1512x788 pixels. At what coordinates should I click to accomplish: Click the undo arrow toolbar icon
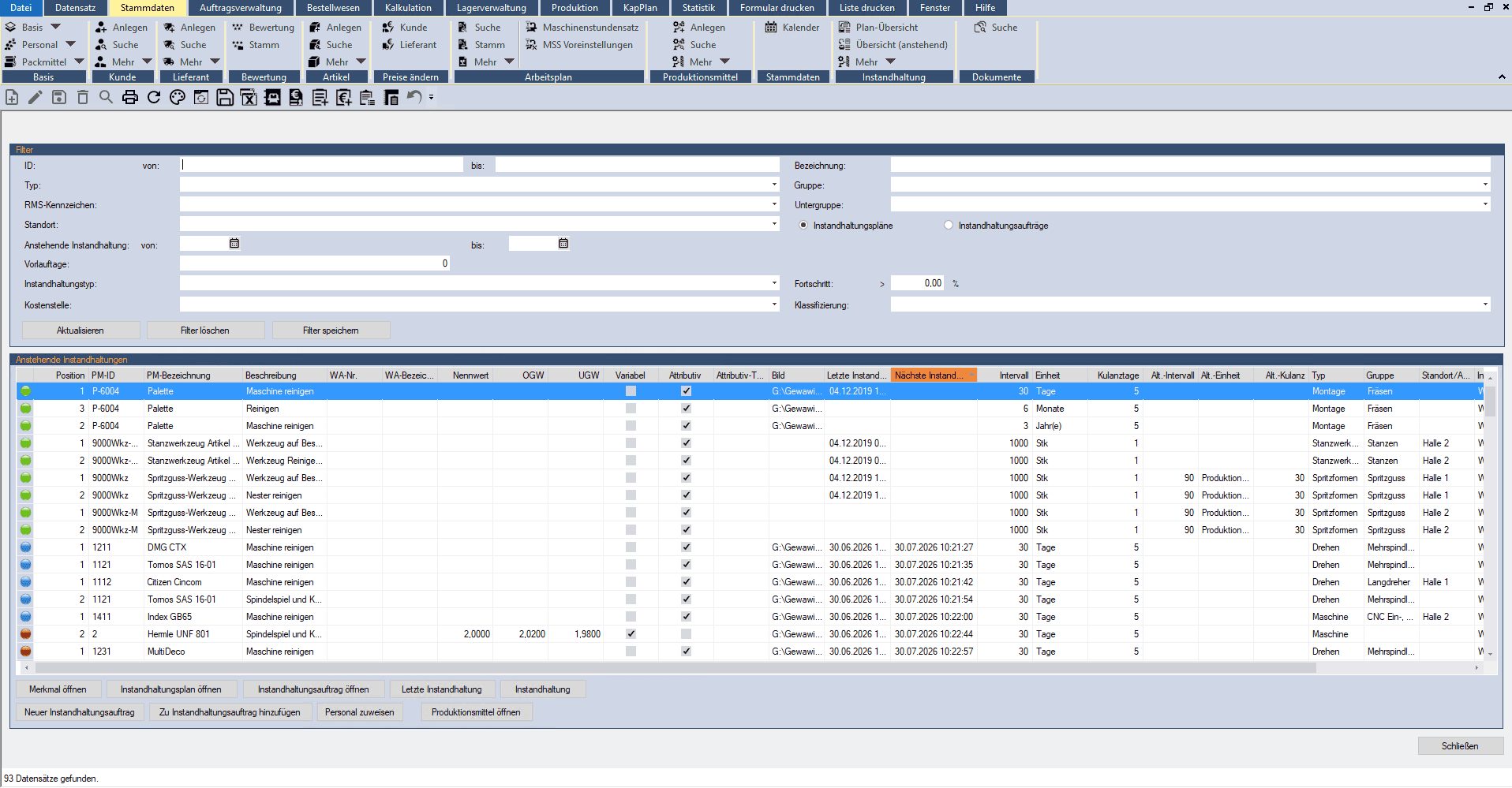[x=414, y=97]
